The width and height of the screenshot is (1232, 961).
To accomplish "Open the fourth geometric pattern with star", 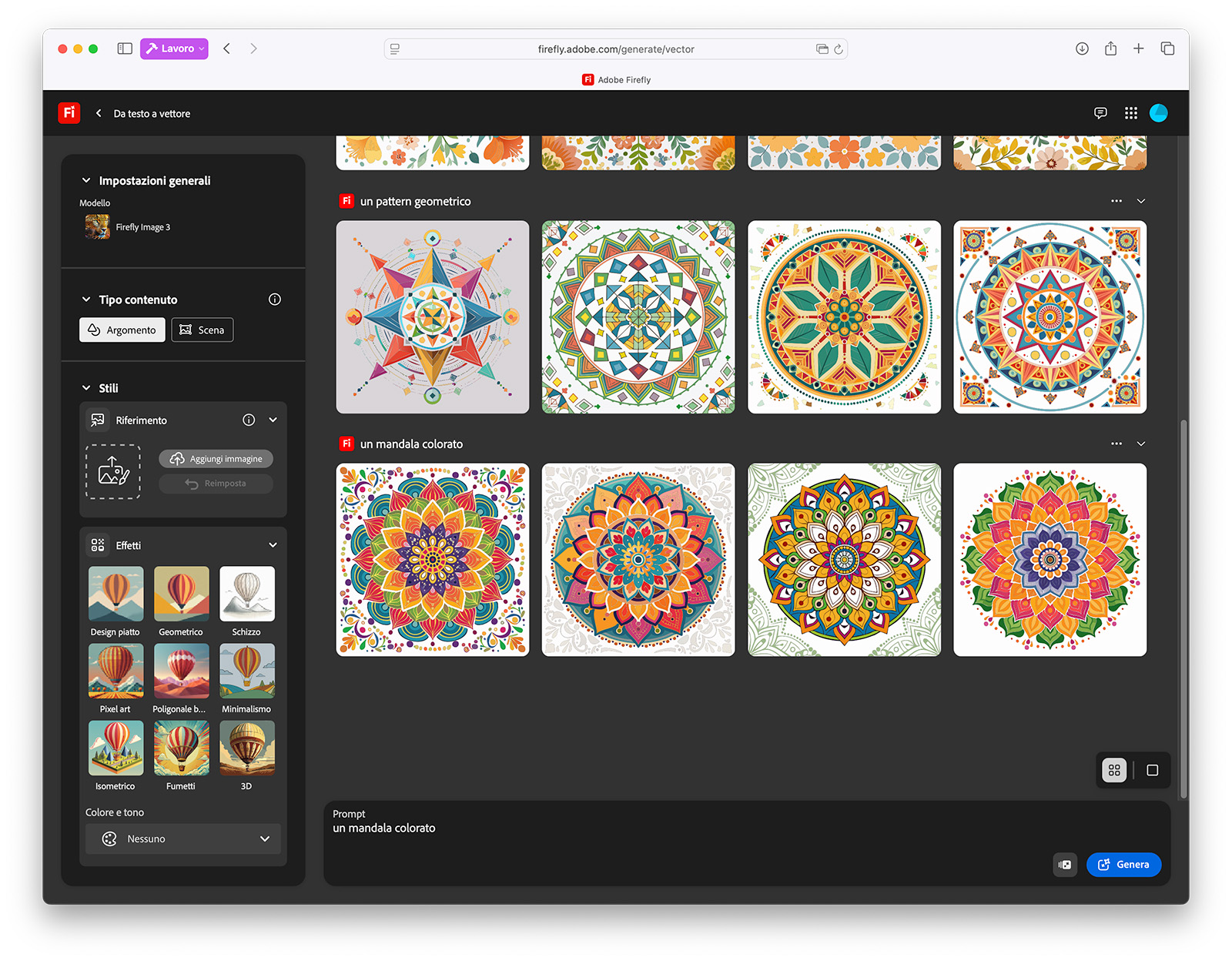I will tap(1050, 317).
